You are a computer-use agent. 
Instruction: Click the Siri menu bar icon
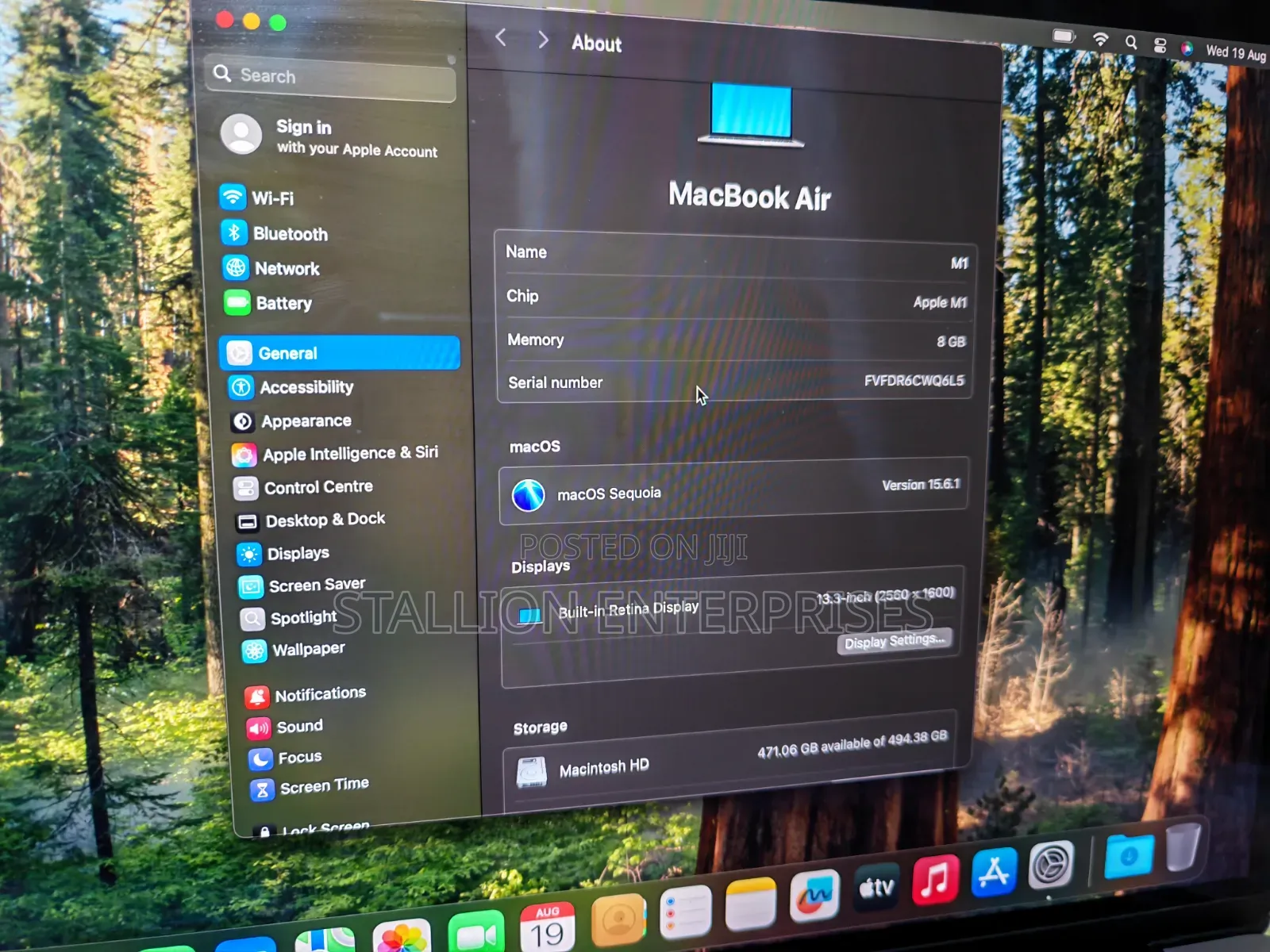point(1187,48)
